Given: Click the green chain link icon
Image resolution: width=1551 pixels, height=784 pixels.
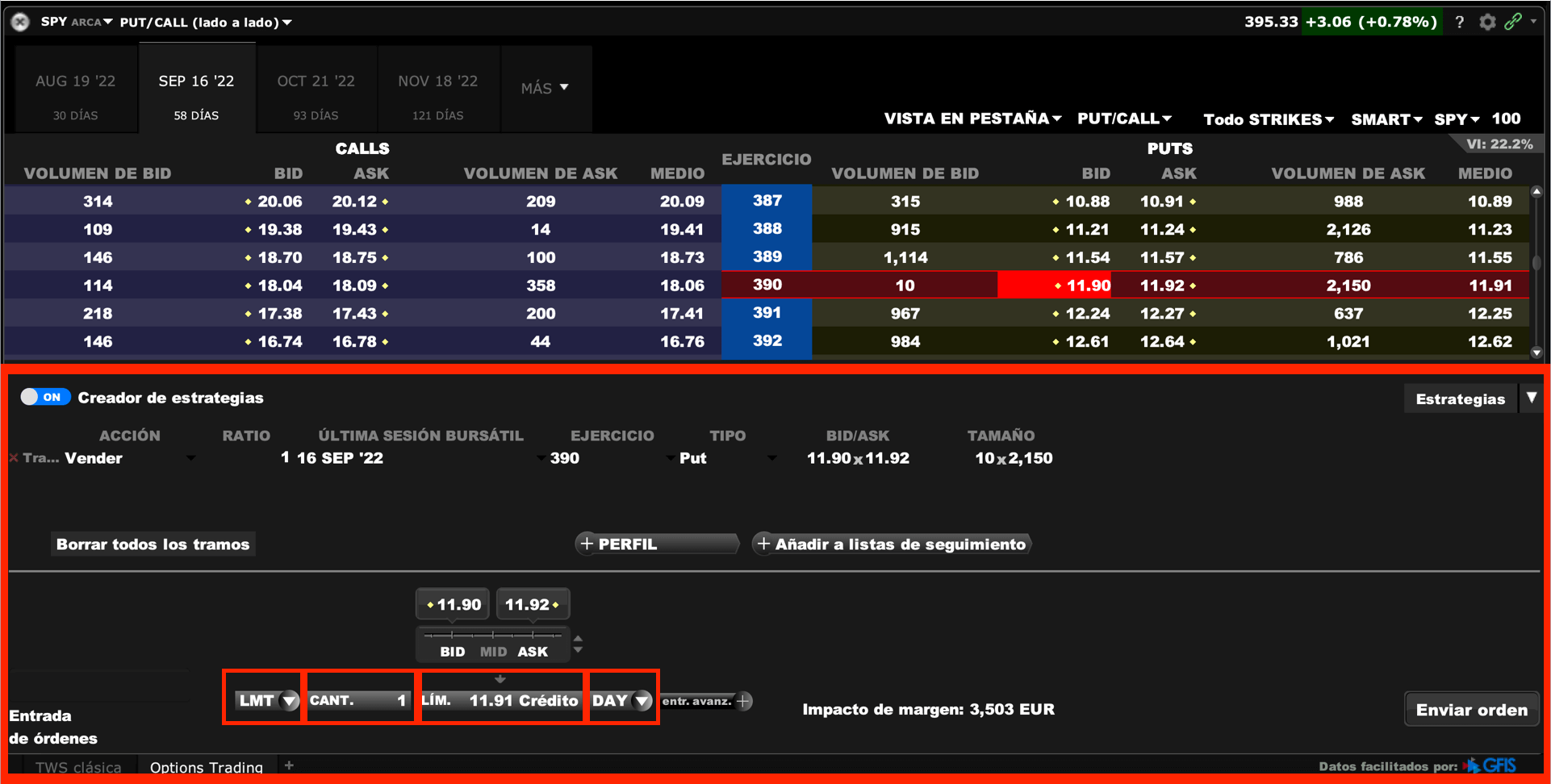Looking at the screenshot, I should [x=1513, y=22].
